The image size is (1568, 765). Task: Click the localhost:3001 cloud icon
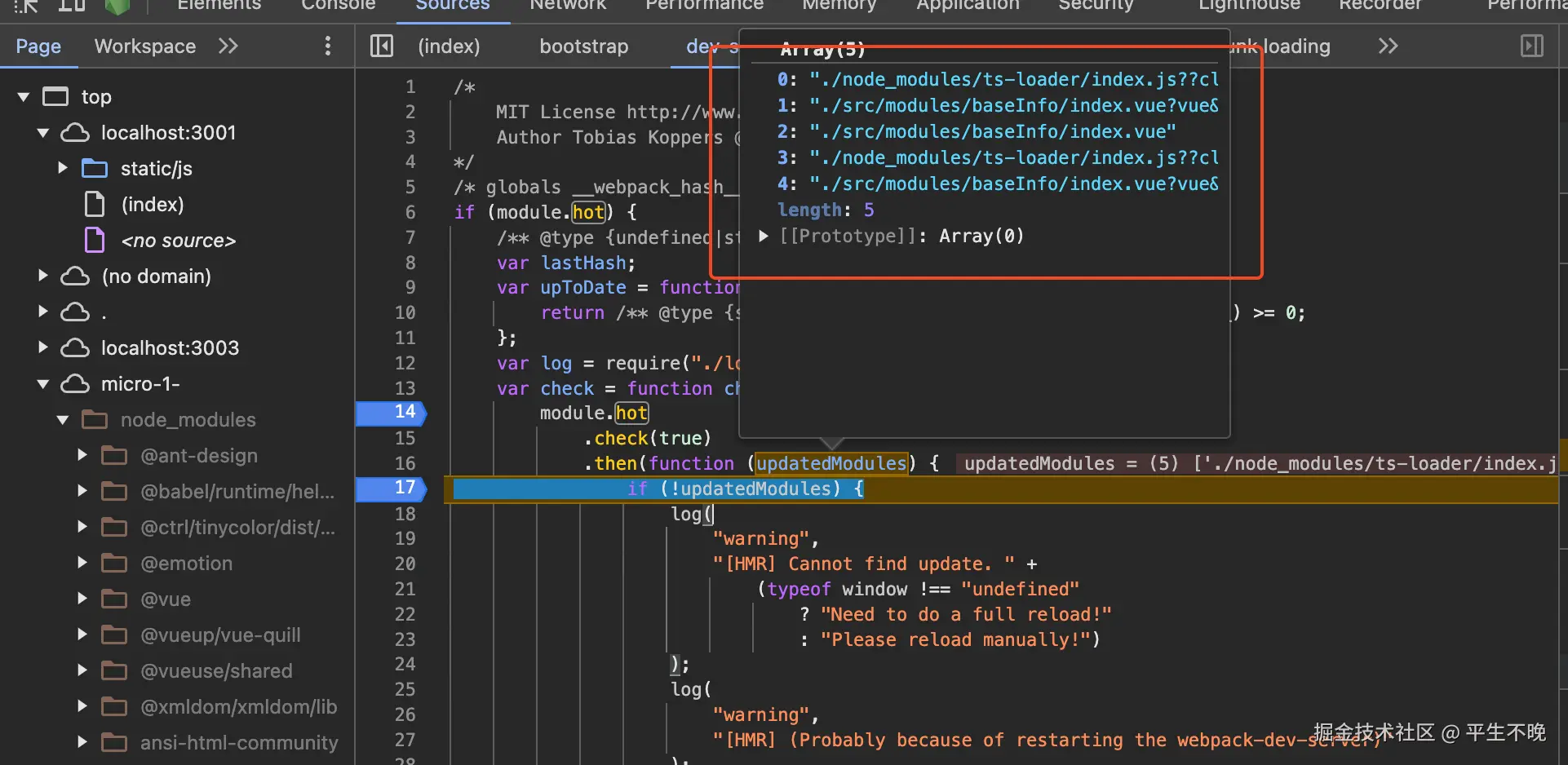75,132
